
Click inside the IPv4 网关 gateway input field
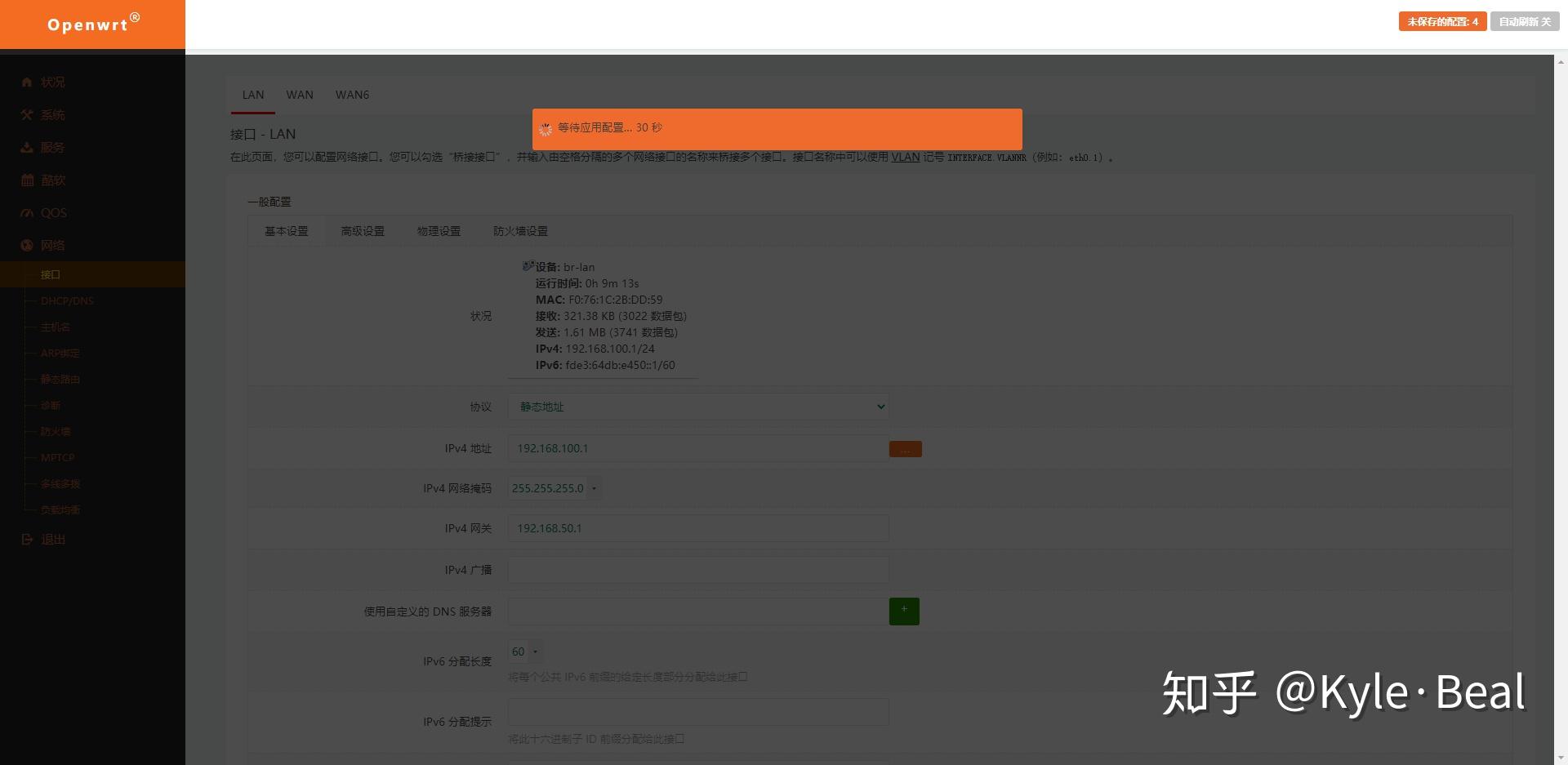(698, 528)
